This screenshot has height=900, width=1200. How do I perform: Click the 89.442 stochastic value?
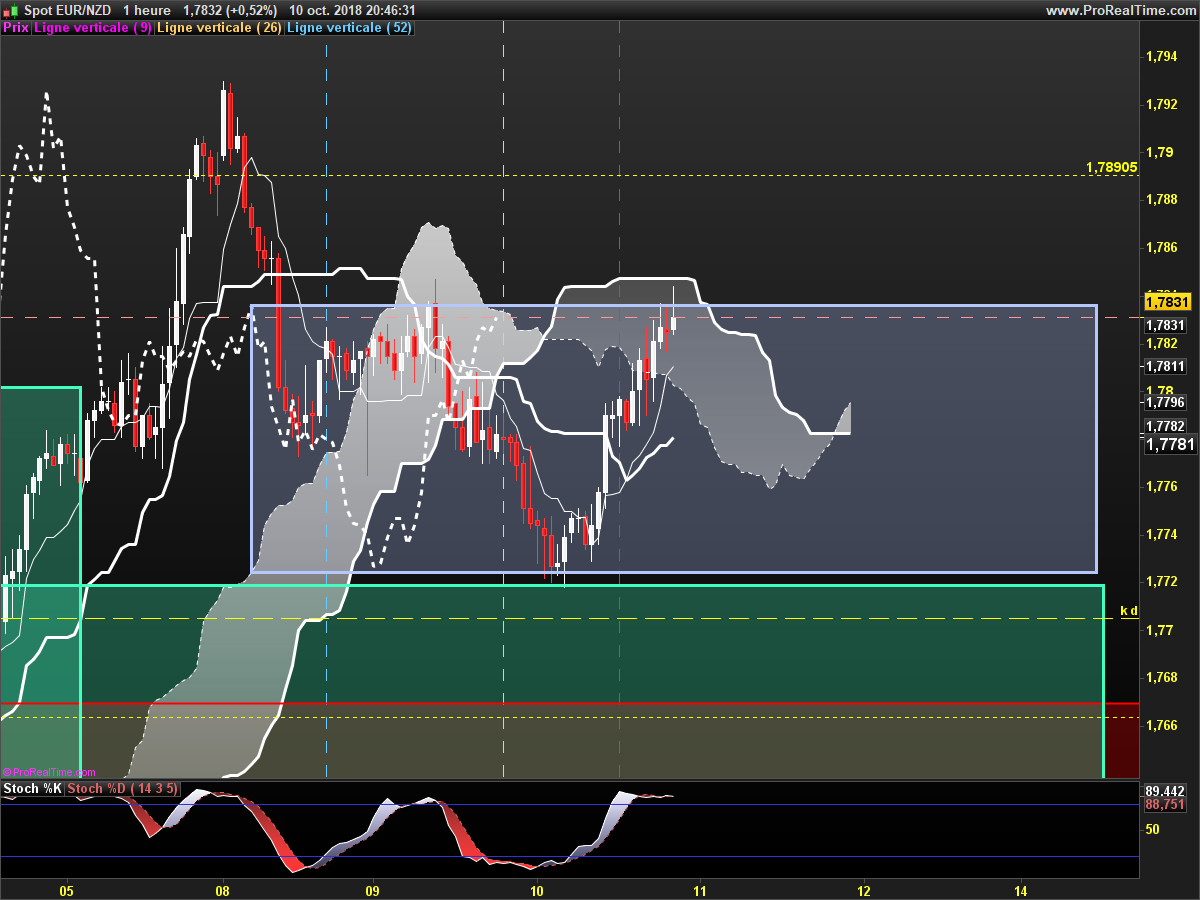coord(1165,790)
